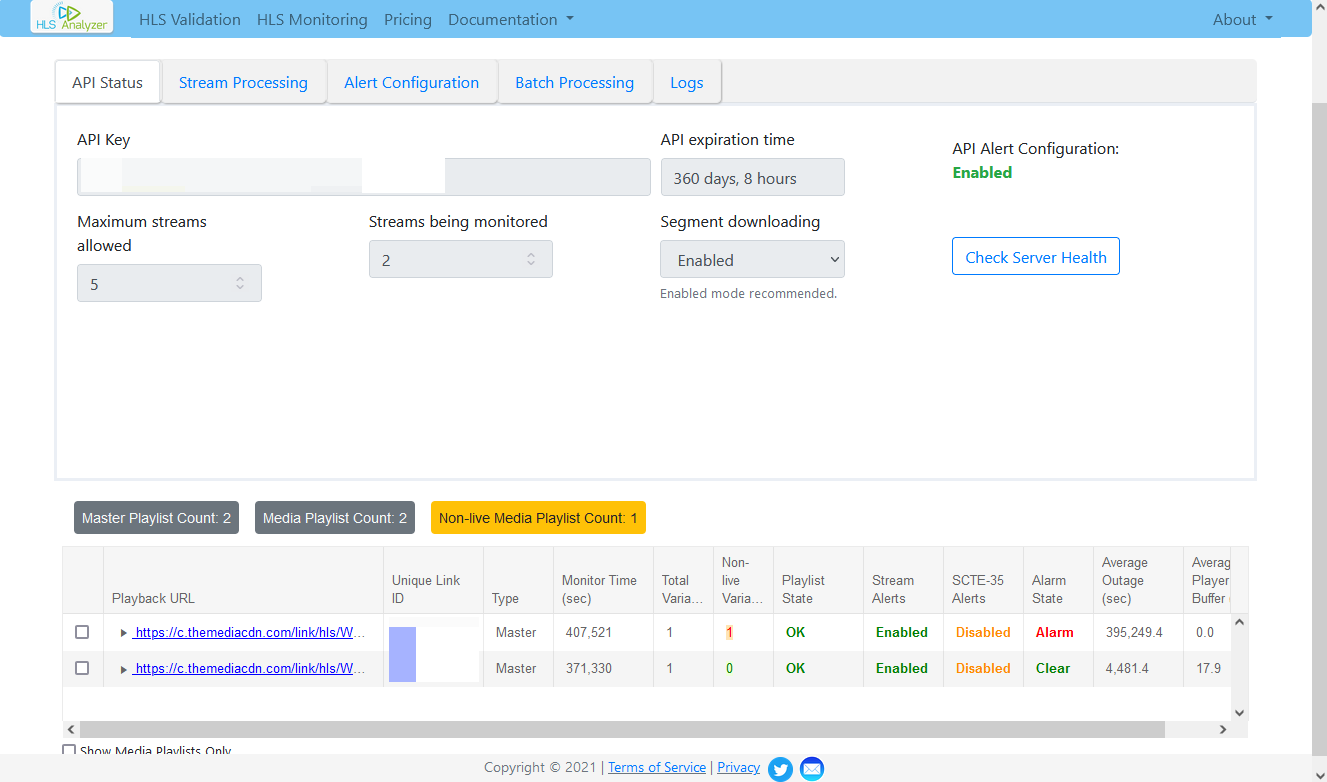Expand the Documentation menu
Screen dimensions: 1327x782
click(510, 18)
